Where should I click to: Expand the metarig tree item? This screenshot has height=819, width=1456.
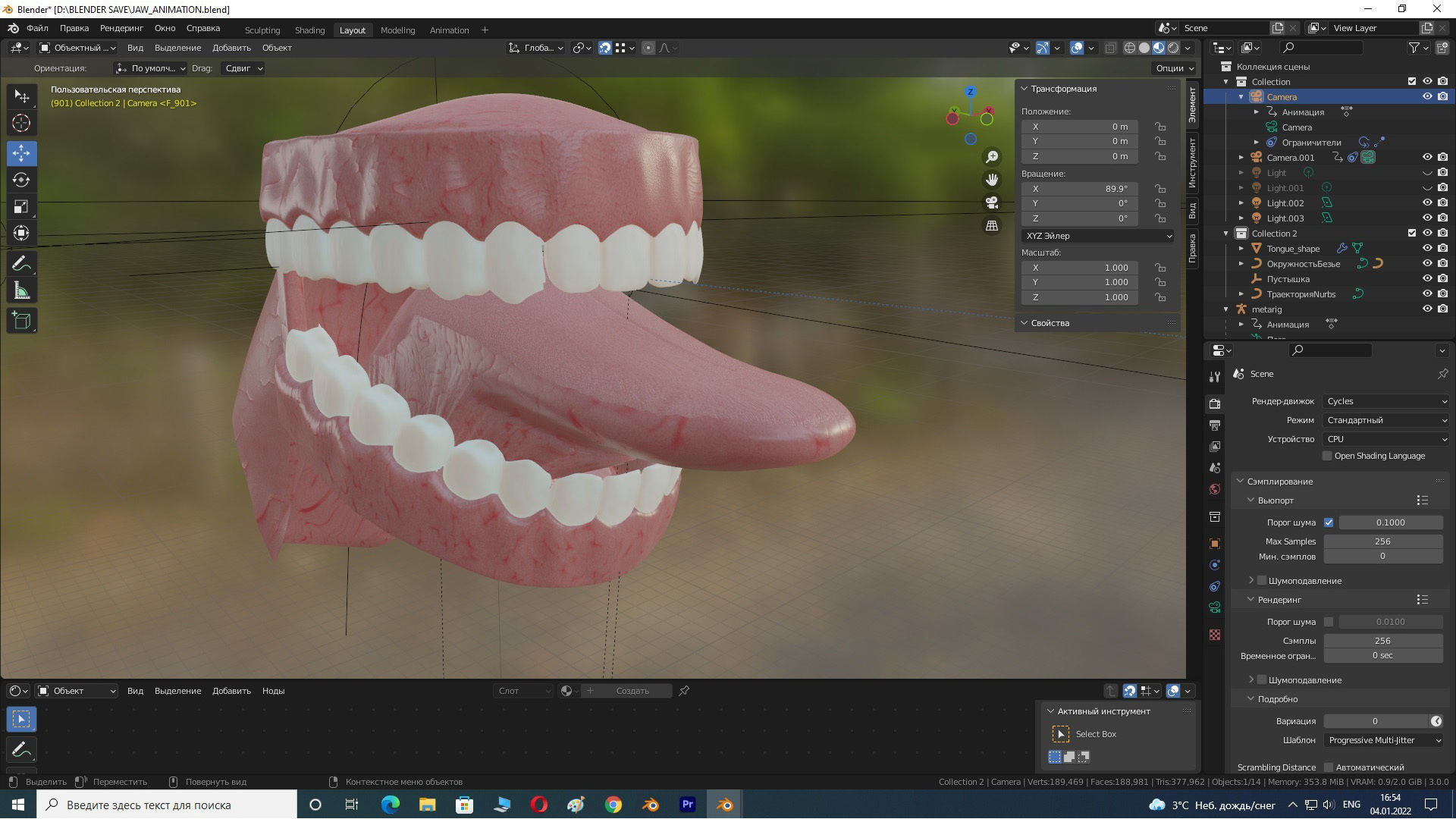coord(1226,309)
